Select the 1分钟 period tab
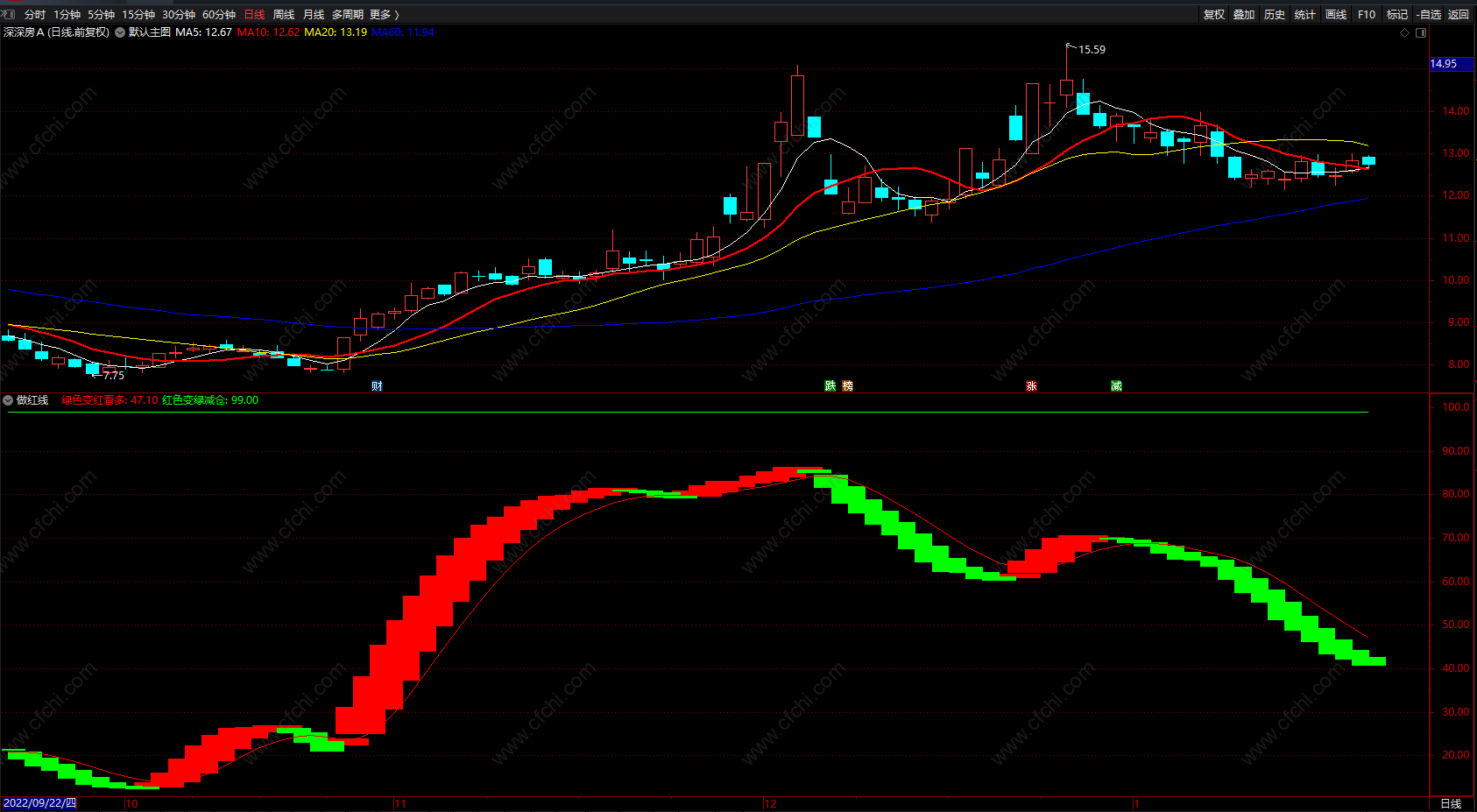 (67, 14)
